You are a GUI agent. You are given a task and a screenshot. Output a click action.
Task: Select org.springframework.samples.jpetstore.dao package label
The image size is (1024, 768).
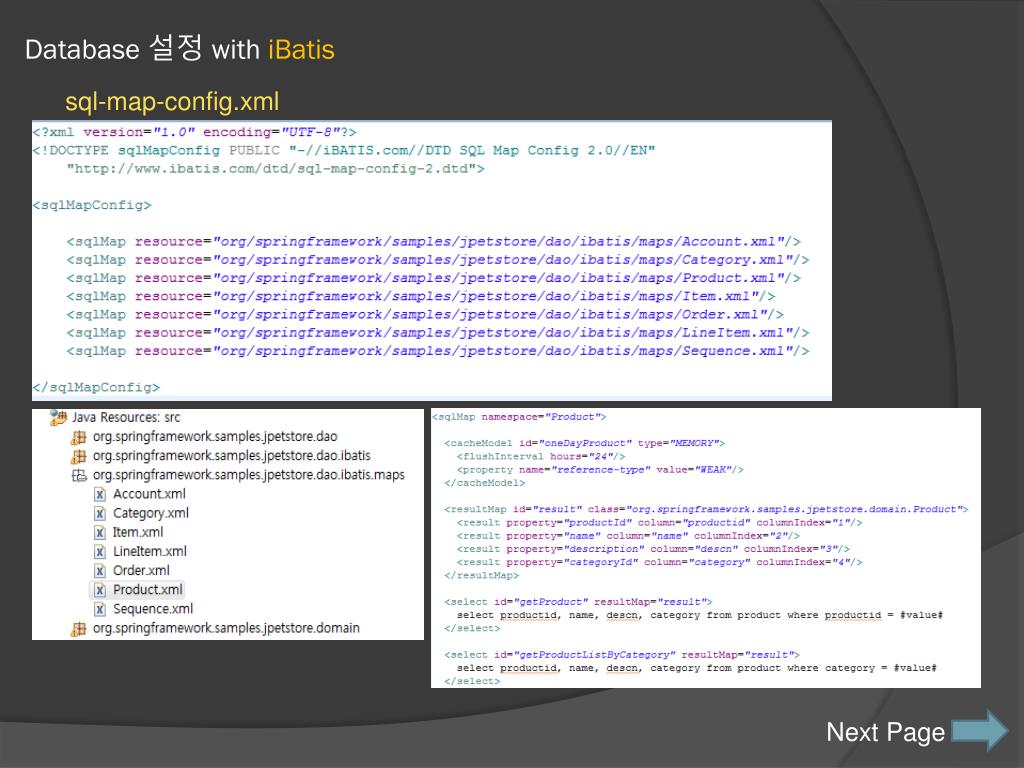[215, 436]
